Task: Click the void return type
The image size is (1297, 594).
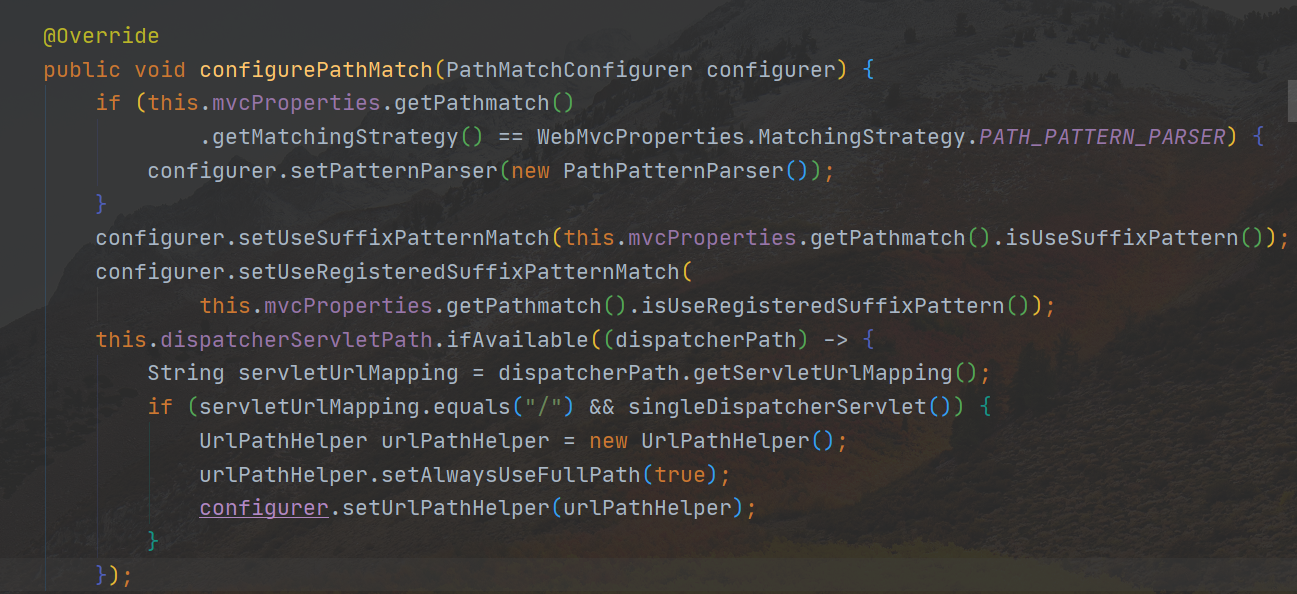Action: 160,70
